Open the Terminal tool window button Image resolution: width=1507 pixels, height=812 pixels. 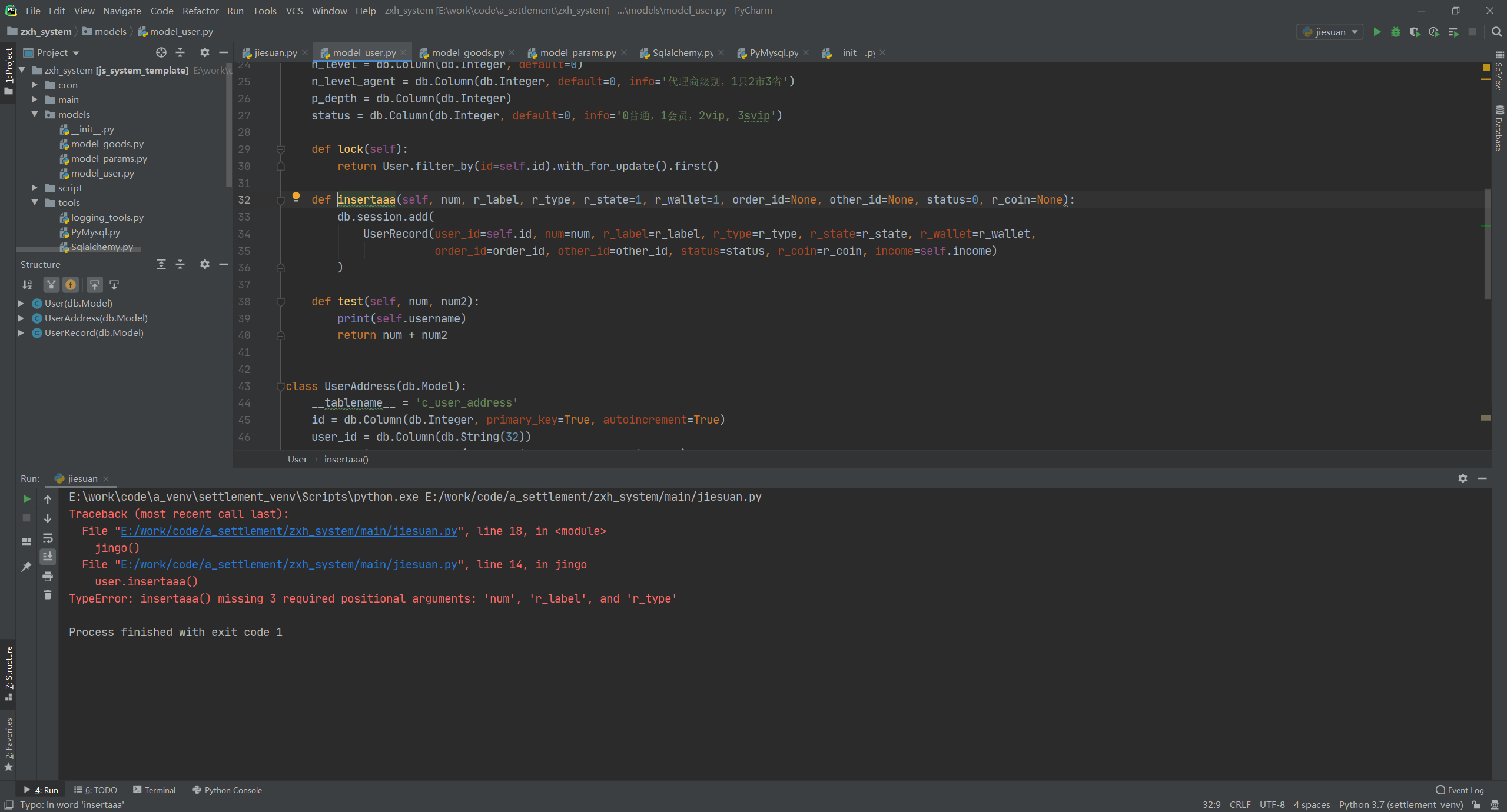pyautogui.click(x=154, y=790)
